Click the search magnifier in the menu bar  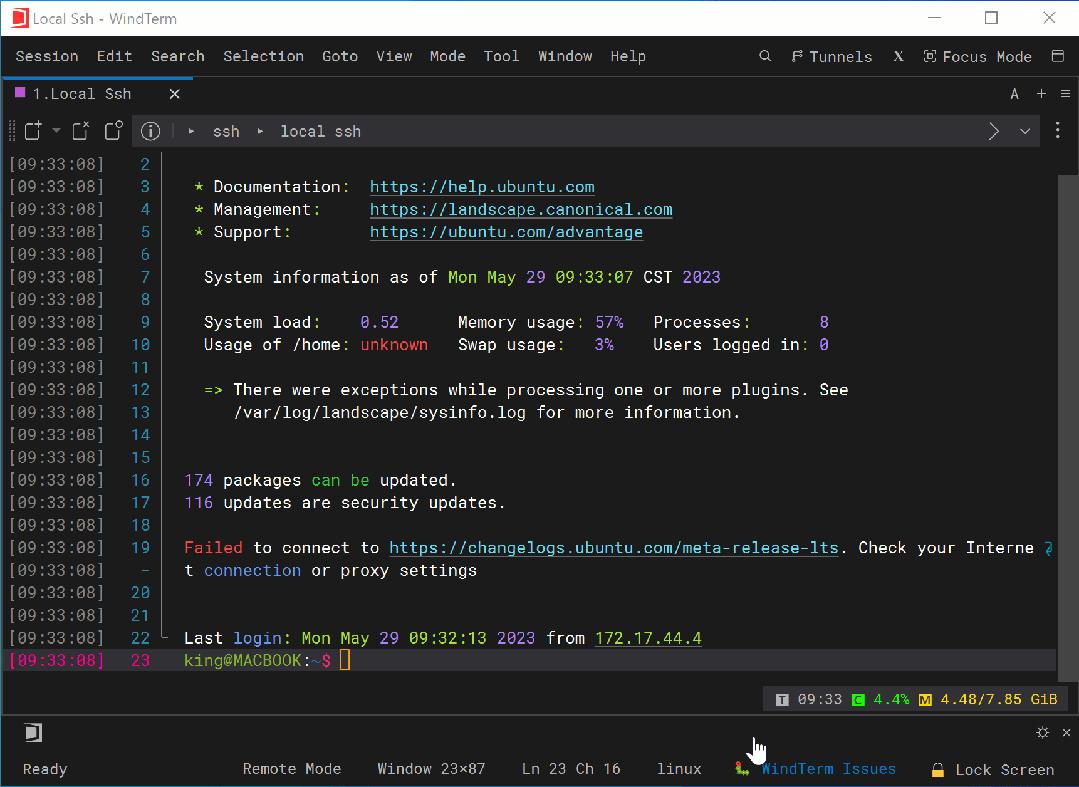[765, 57]
